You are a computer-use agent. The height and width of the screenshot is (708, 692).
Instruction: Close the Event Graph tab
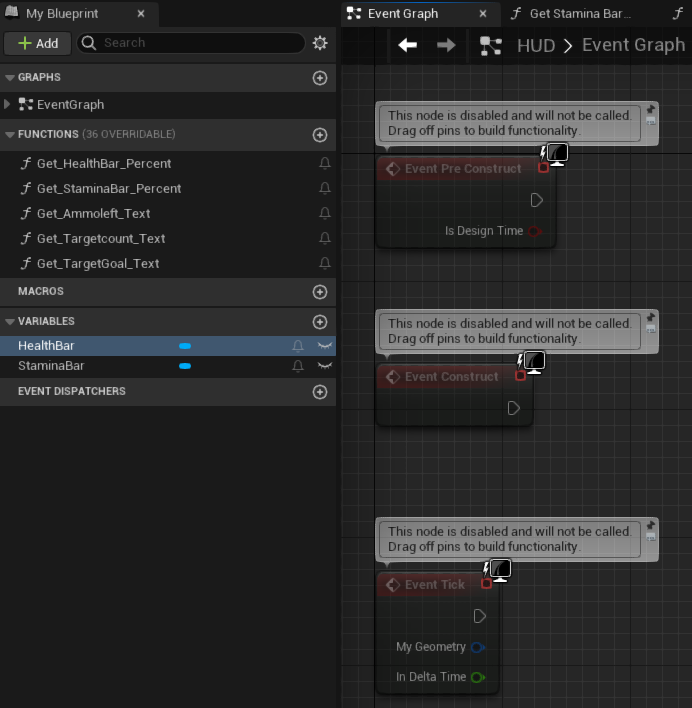point(483,14)
